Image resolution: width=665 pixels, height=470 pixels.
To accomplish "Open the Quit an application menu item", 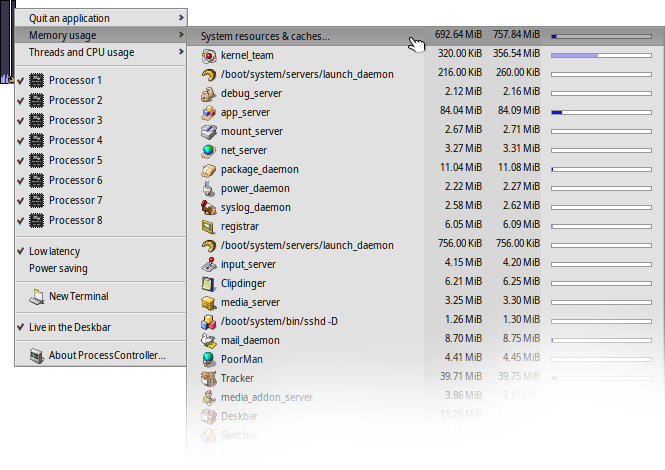I will coord(101,18).
